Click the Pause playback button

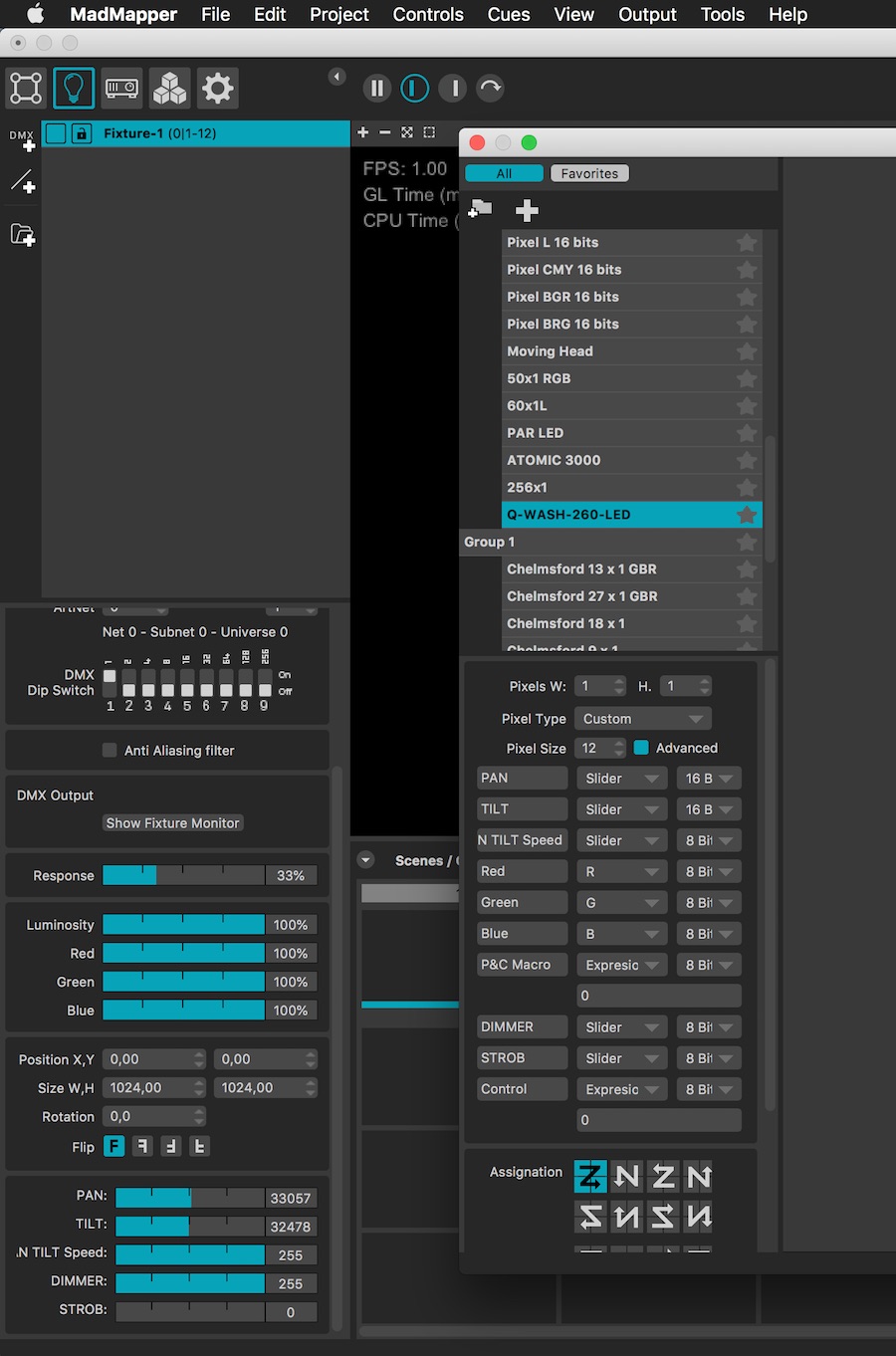(x=377, y=89)
